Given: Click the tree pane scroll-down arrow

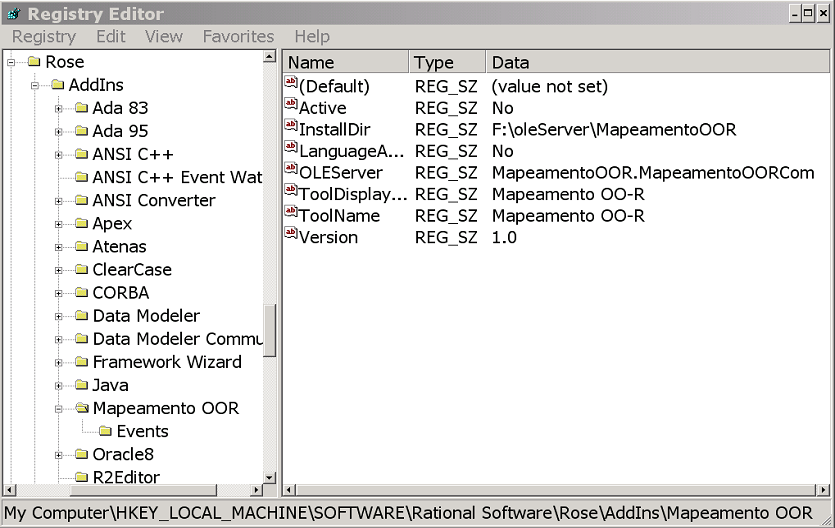Looking at the screenshot, I should coord(269,477).
